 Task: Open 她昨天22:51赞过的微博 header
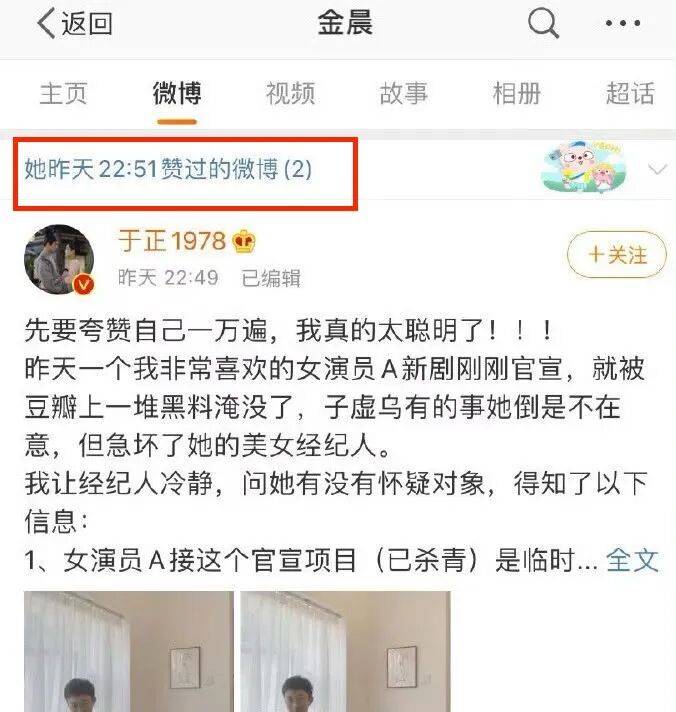pos(168,169)
